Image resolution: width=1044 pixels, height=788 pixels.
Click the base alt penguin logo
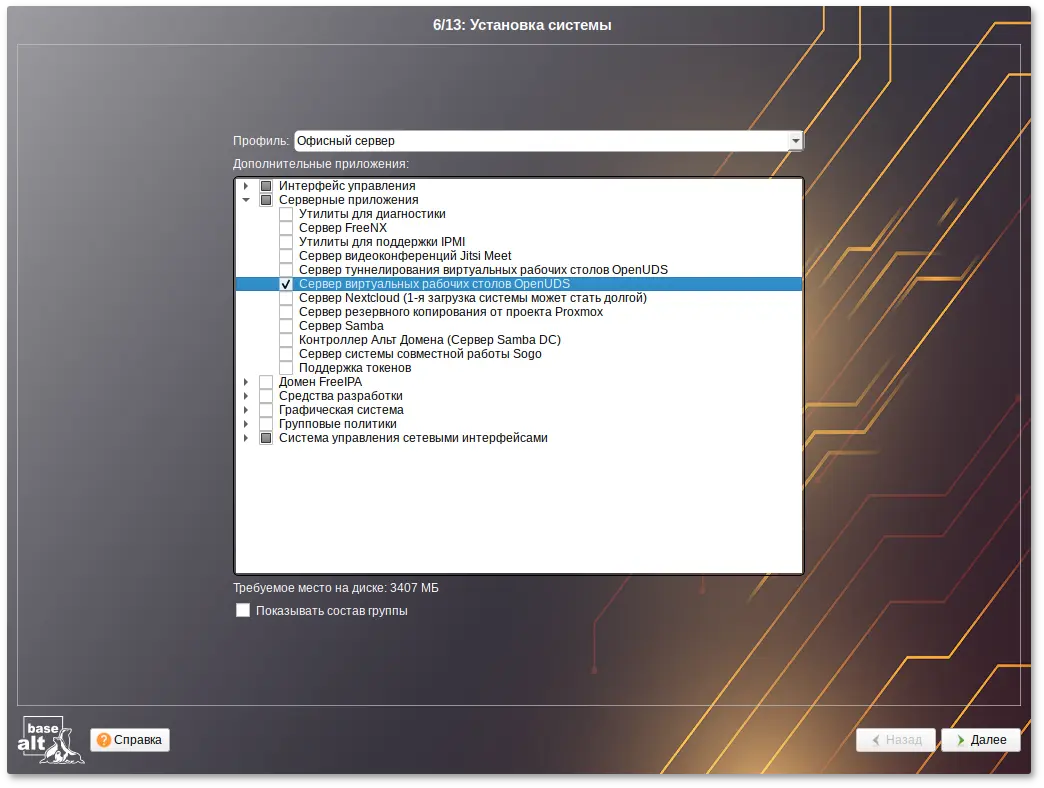coord(53,740)
